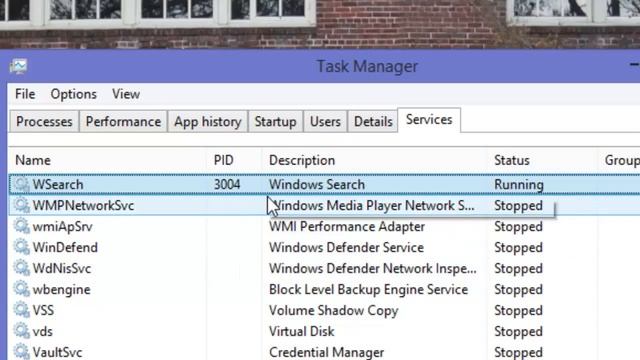Select the WSearch service name

point(58,184)
